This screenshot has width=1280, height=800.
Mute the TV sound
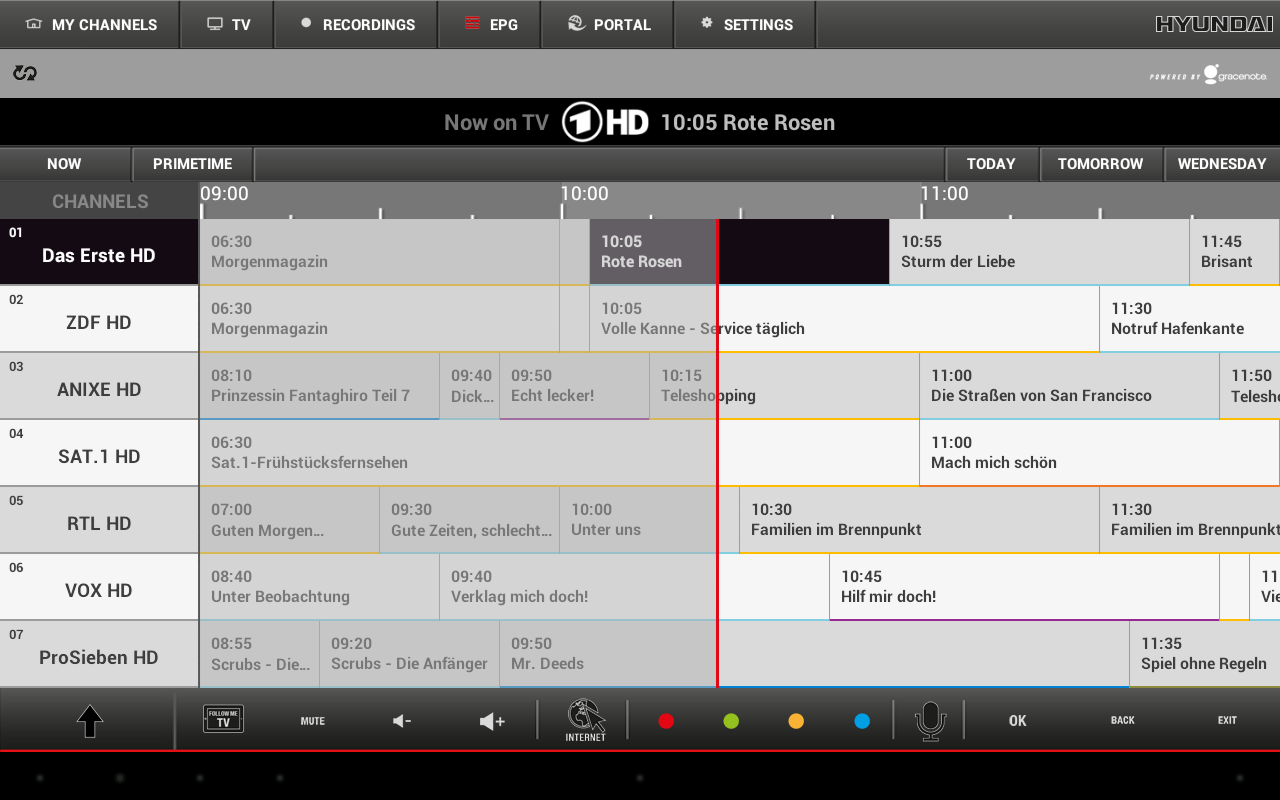click(x=313, y=721)
